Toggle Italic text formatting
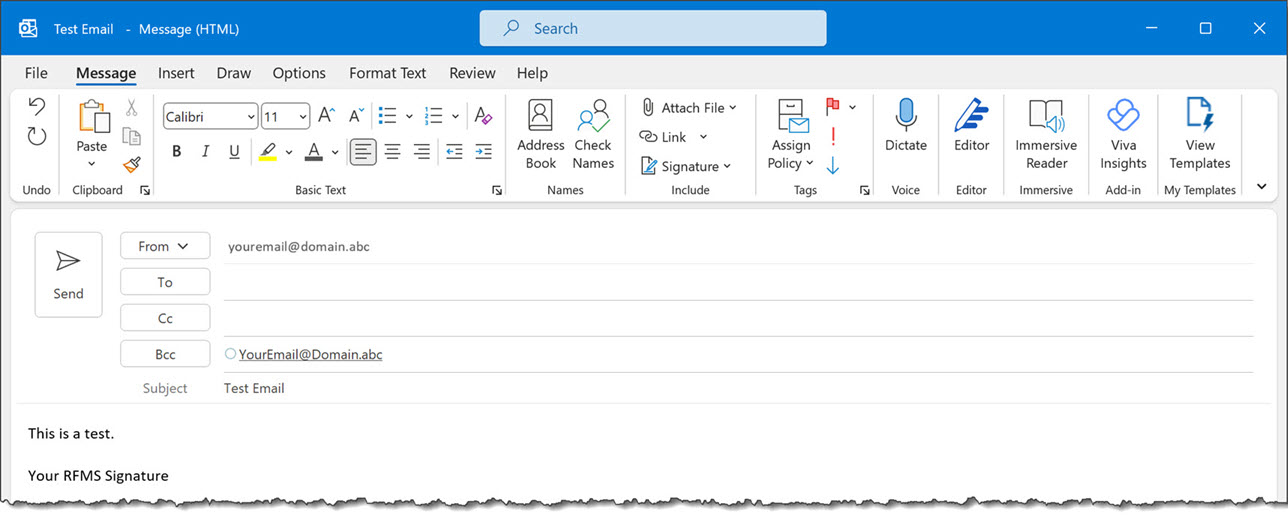Screen dimensions: 1288x519 pyautogui.click(x=205, y=152)
